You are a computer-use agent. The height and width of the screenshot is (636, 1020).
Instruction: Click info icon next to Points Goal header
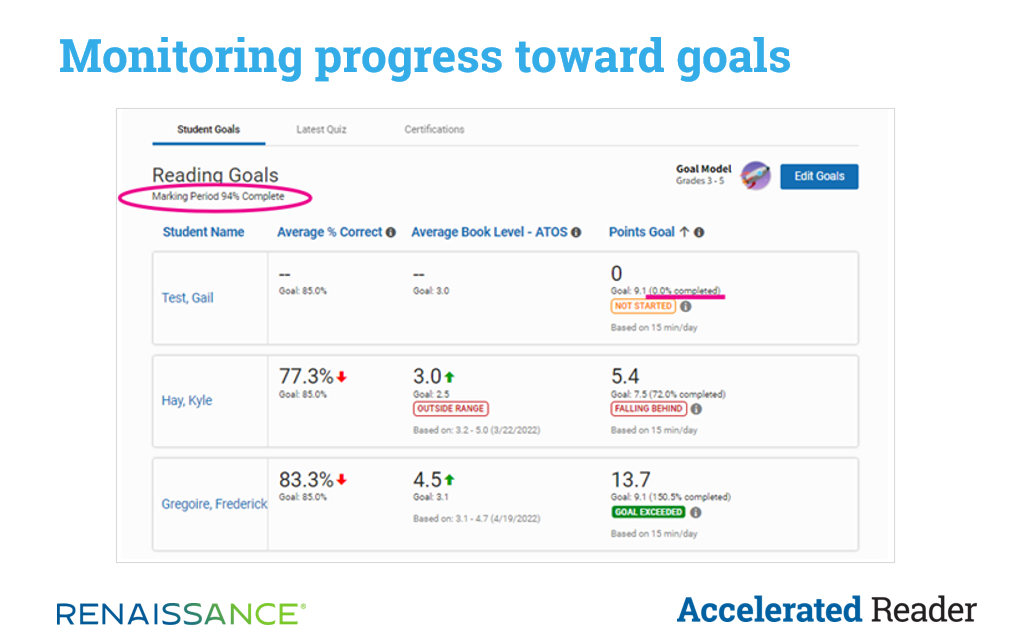tap(699, 232)
